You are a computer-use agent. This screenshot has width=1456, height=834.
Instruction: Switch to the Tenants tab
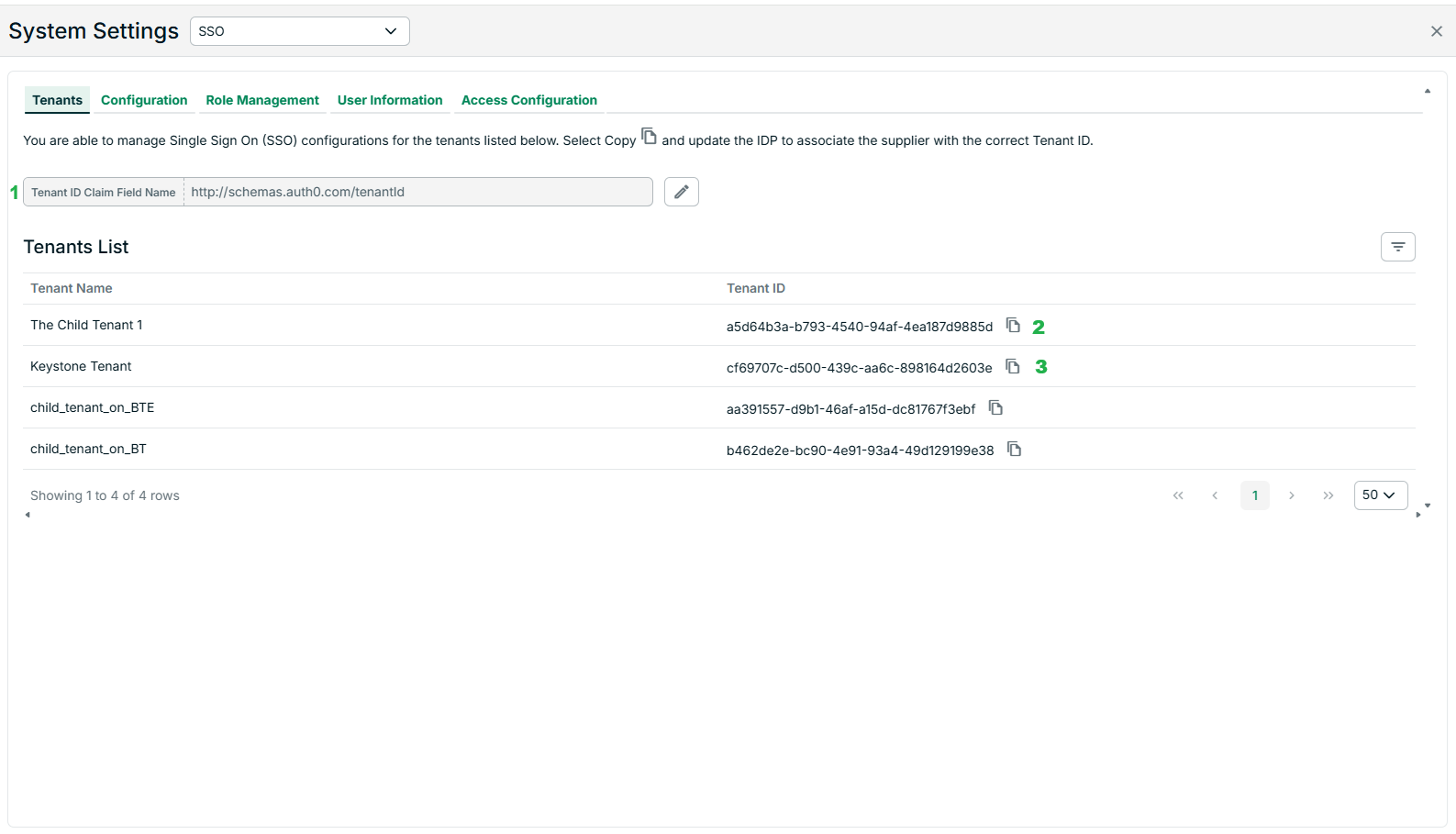[57, 100]
